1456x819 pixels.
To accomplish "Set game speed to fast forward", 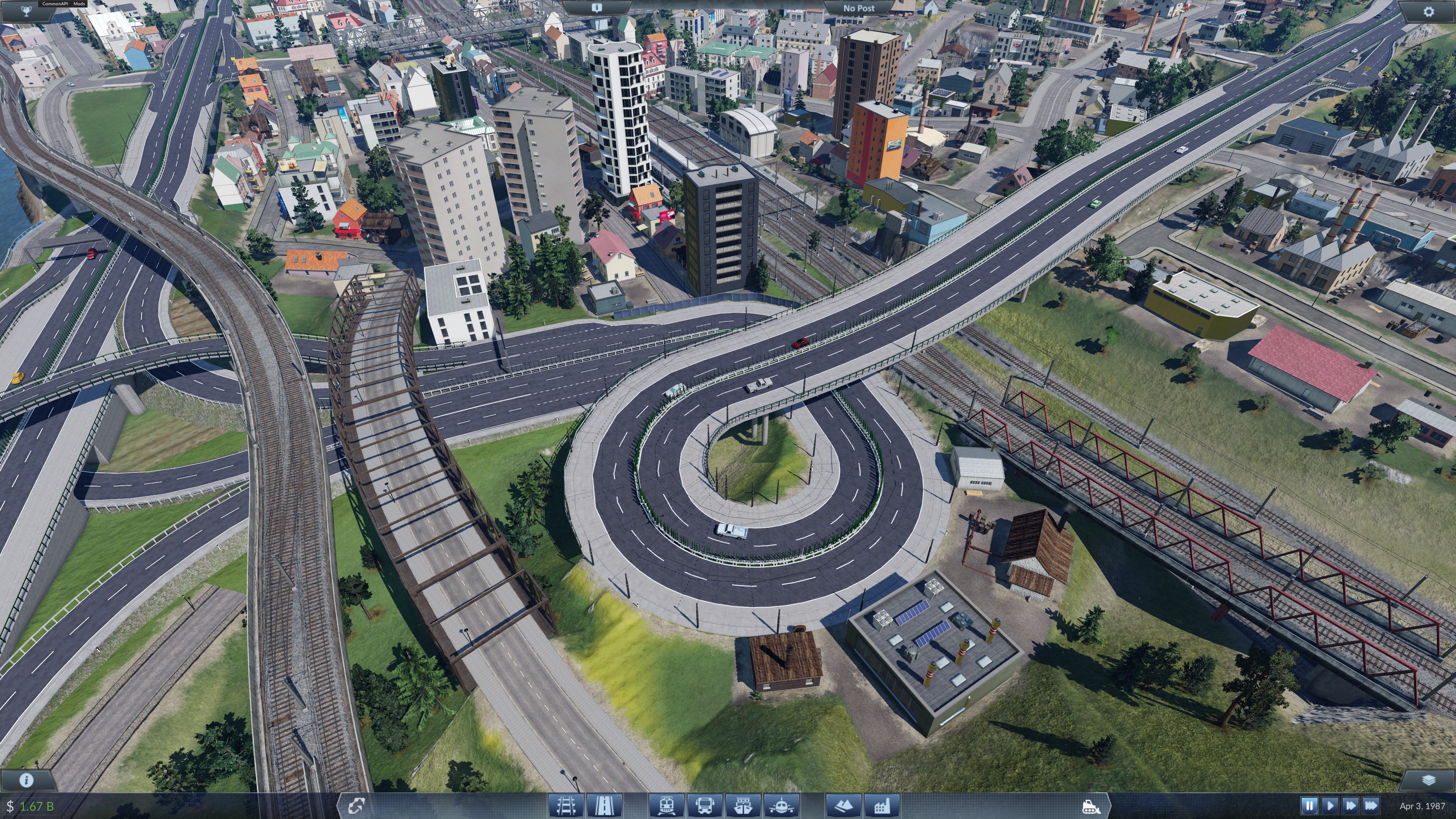I will 1350,806.
